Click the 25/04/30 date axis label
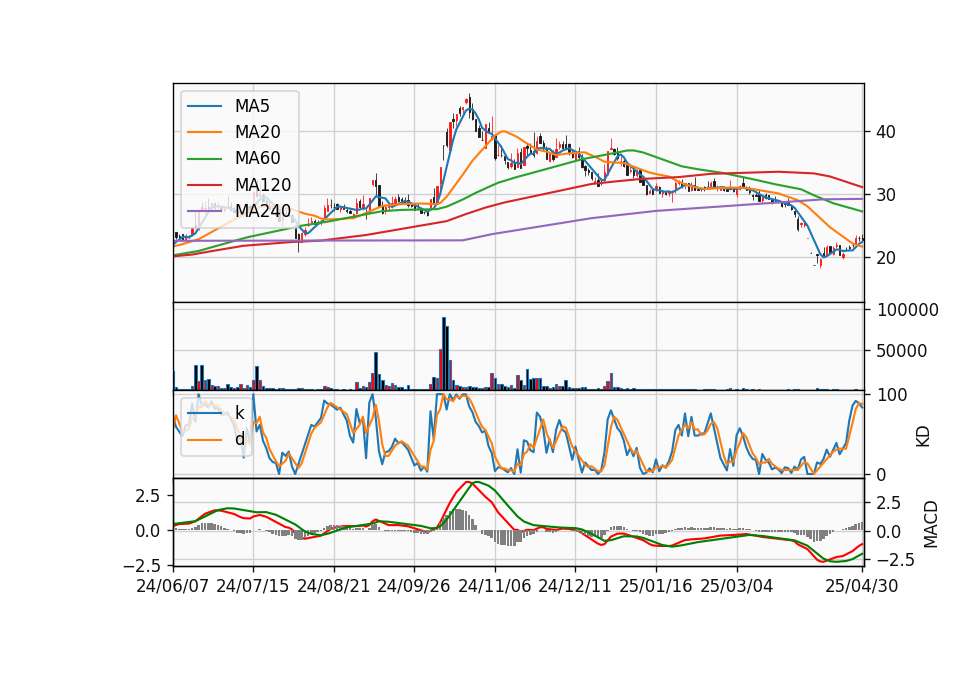This screenshot has height=690, width=960. click(x=861, y=586)
